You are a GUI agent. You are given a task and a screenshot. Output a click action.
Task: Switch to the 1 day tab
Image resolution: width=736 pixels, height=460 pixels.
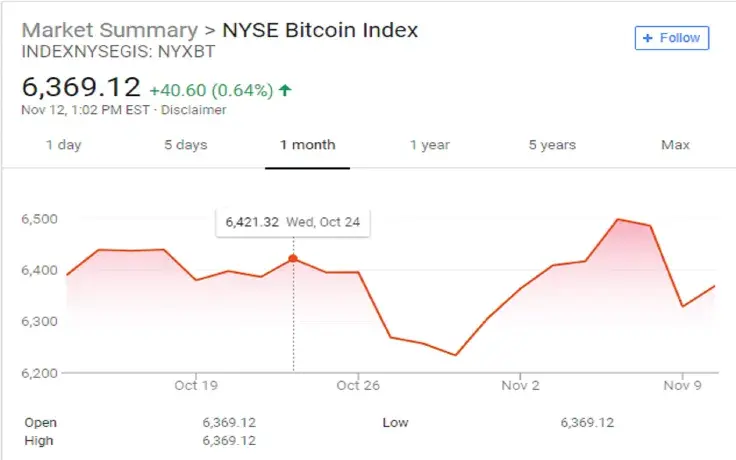click(x=63, y=145)
